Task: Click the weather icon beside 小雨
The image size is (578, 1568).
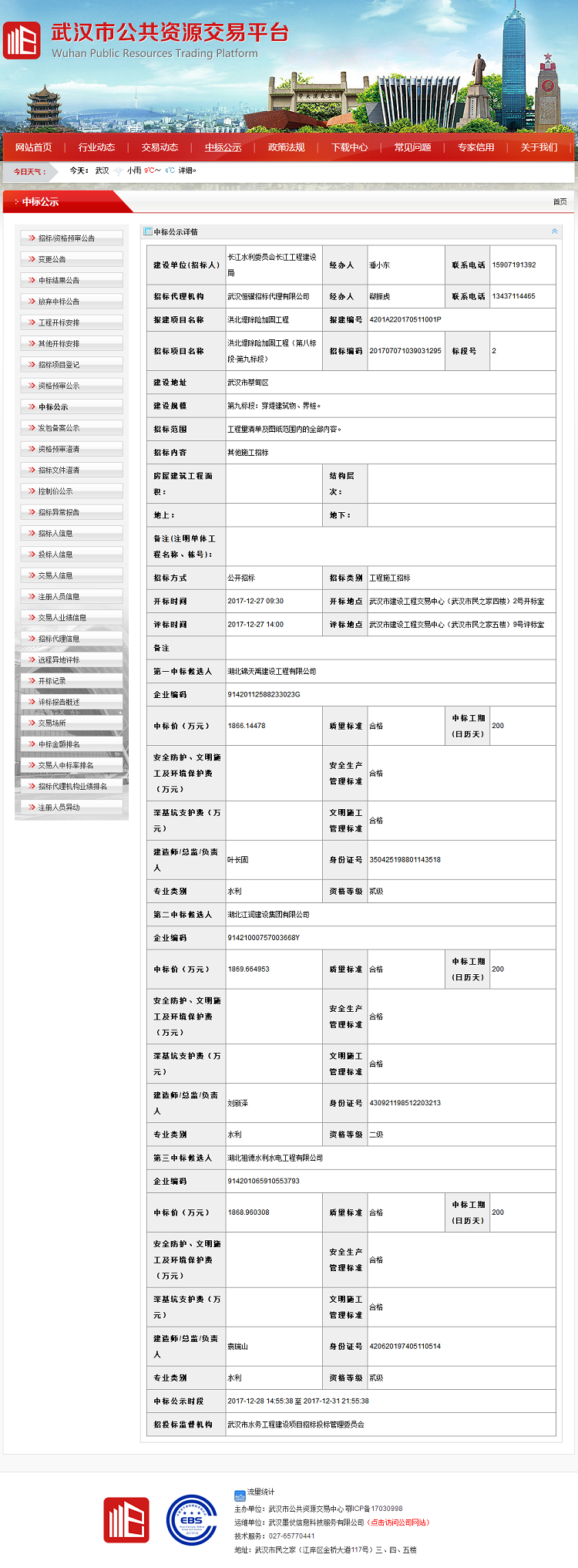Action: [118, 171]
